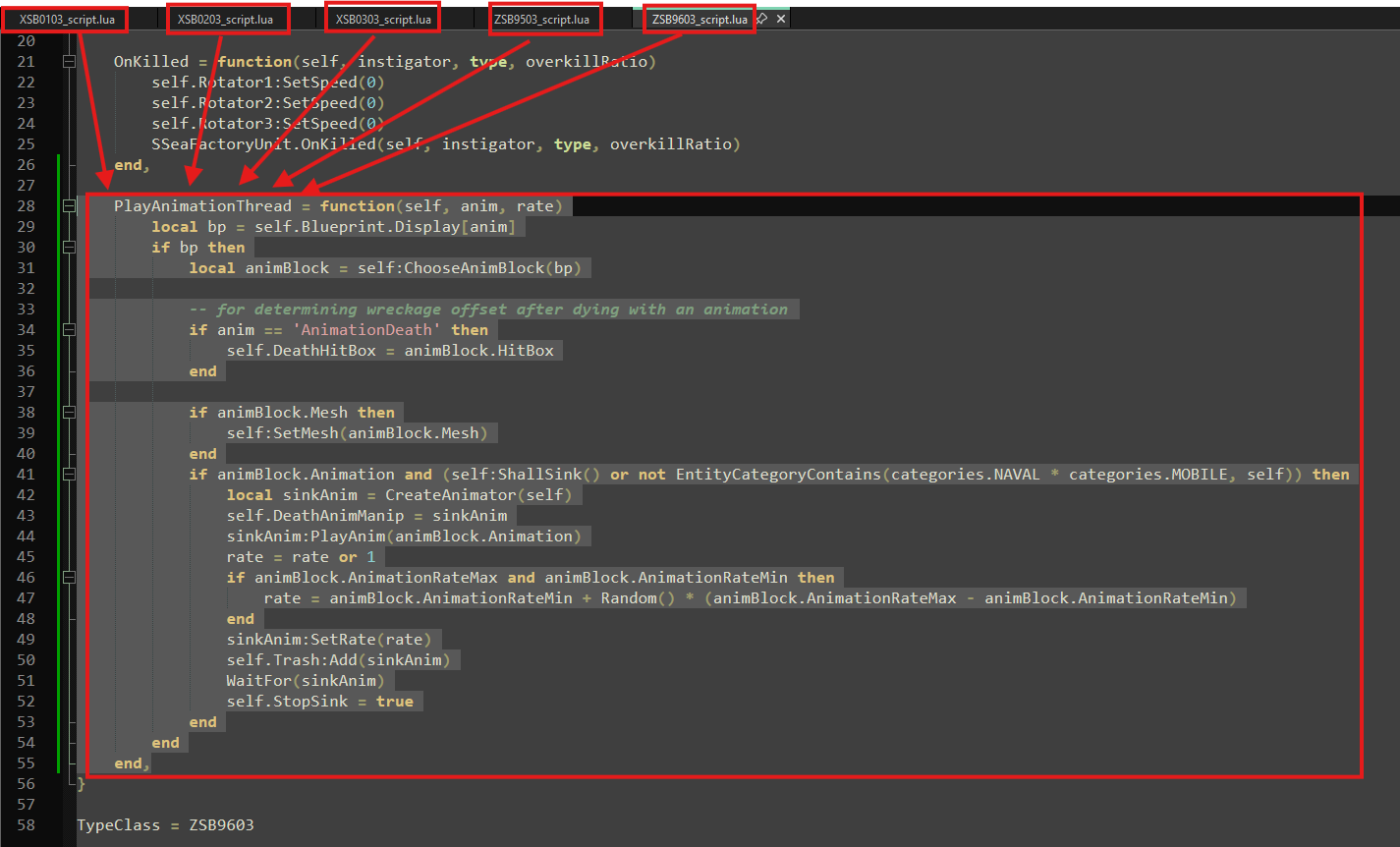Fold the animBlock.Mesh if block at line 38
Image resolution: width=1400 pixels, height=847 pixels.
(x=69, y=413)
